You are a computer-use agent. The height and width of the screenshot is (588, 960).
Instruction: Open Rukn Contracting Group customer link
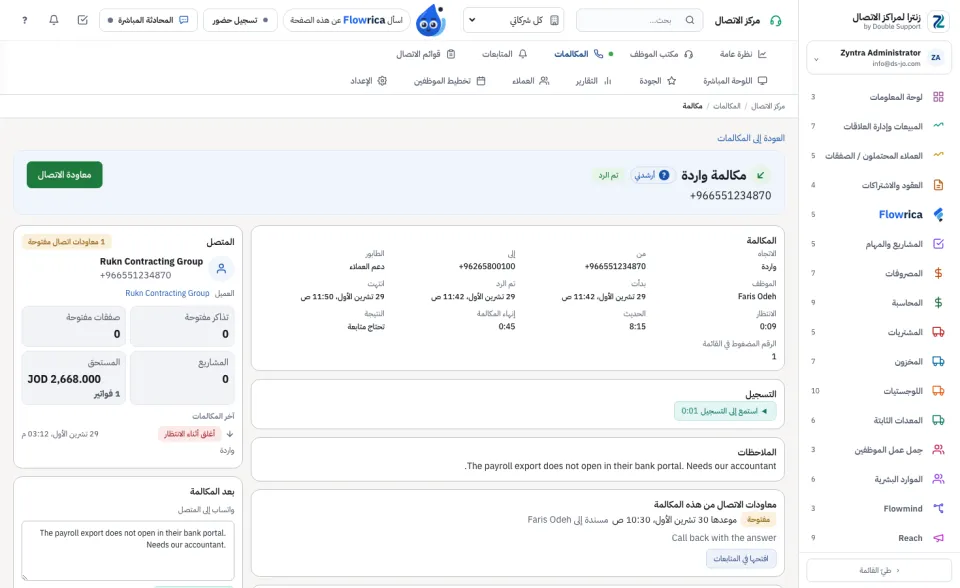pos(167,293)
